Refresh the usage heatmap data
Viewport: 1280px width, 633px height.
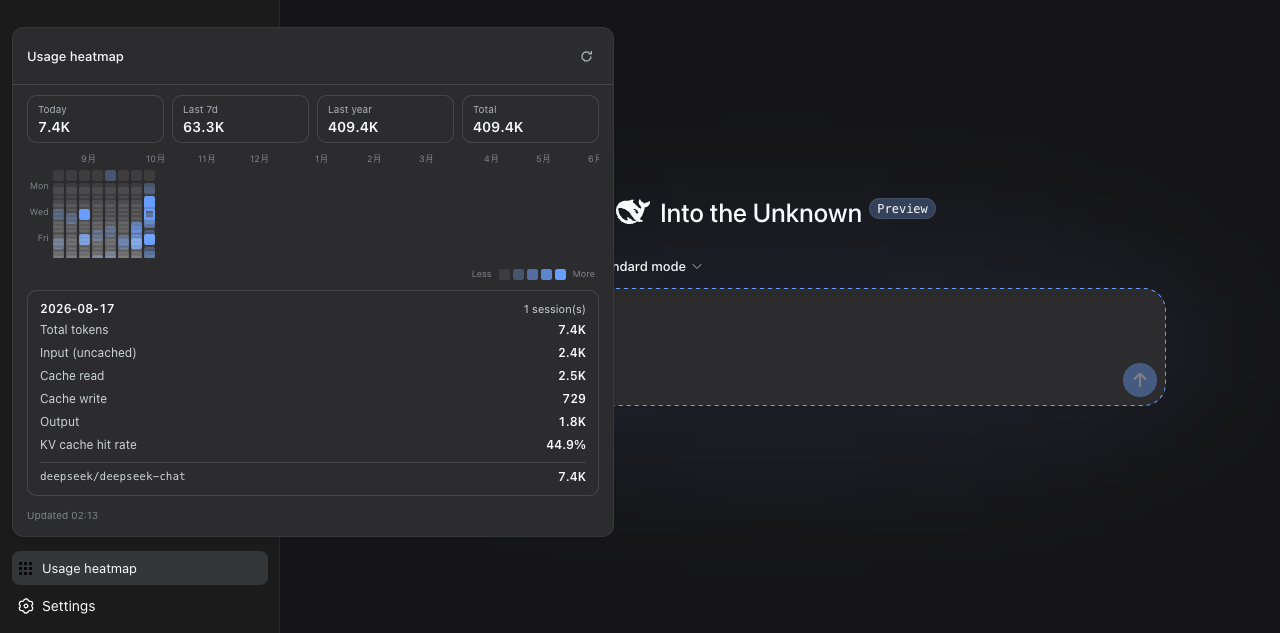587,56
